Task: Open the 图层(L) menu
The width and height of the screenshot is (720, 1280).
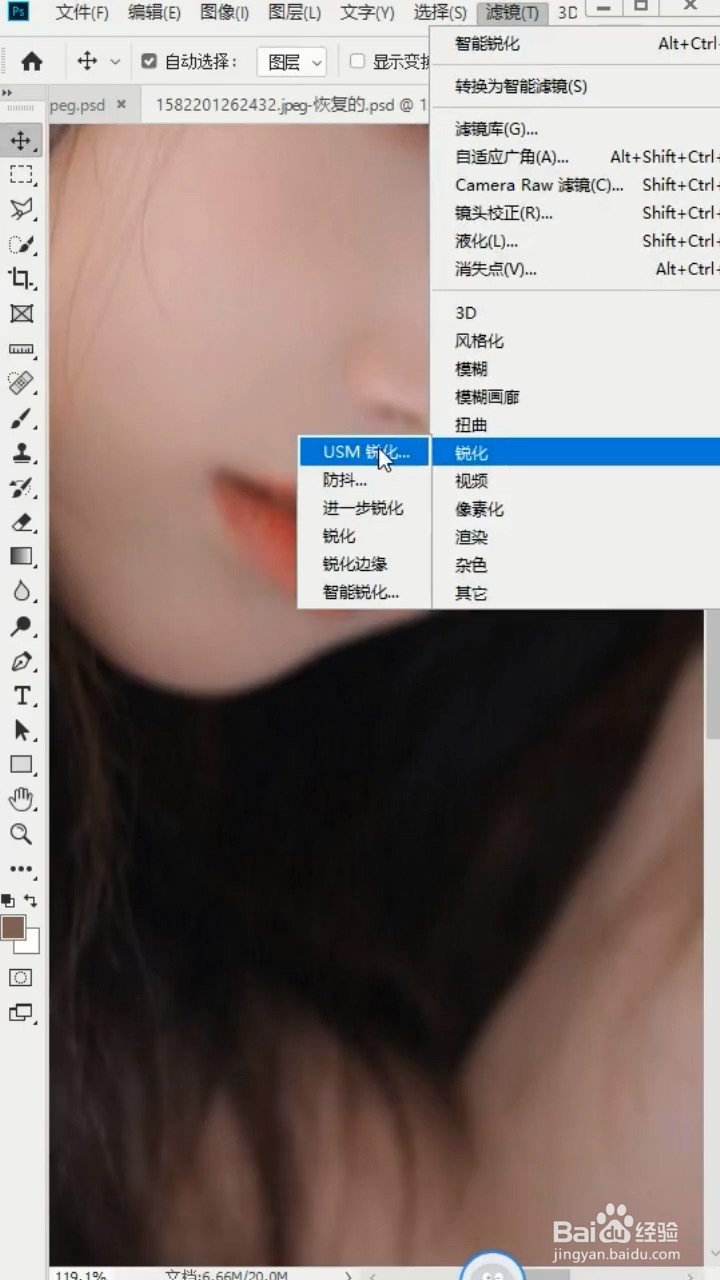Action: (295, 13)
